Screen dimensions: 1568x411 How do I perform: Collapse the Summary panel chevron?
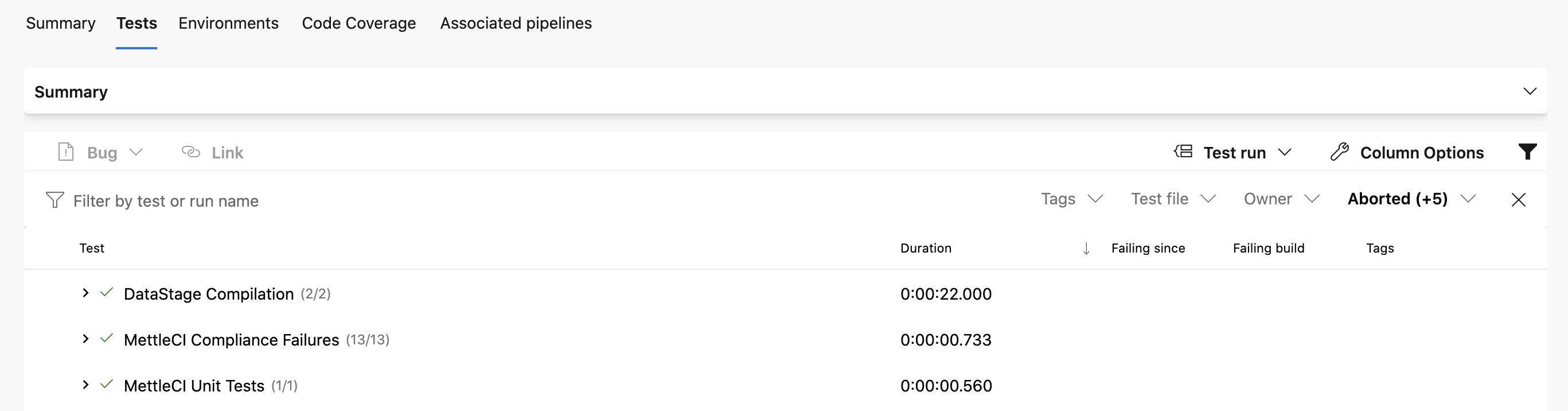pyautogui.click(x=1529, y=91)
